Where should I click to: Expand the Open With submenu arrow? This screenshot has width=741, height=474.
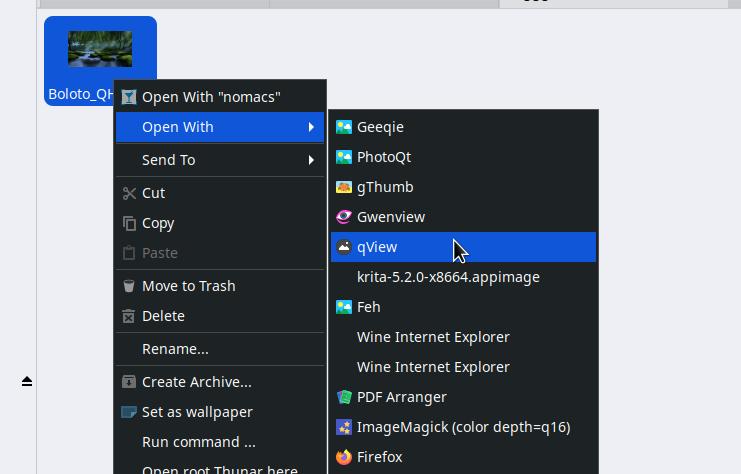pos(311,127)
